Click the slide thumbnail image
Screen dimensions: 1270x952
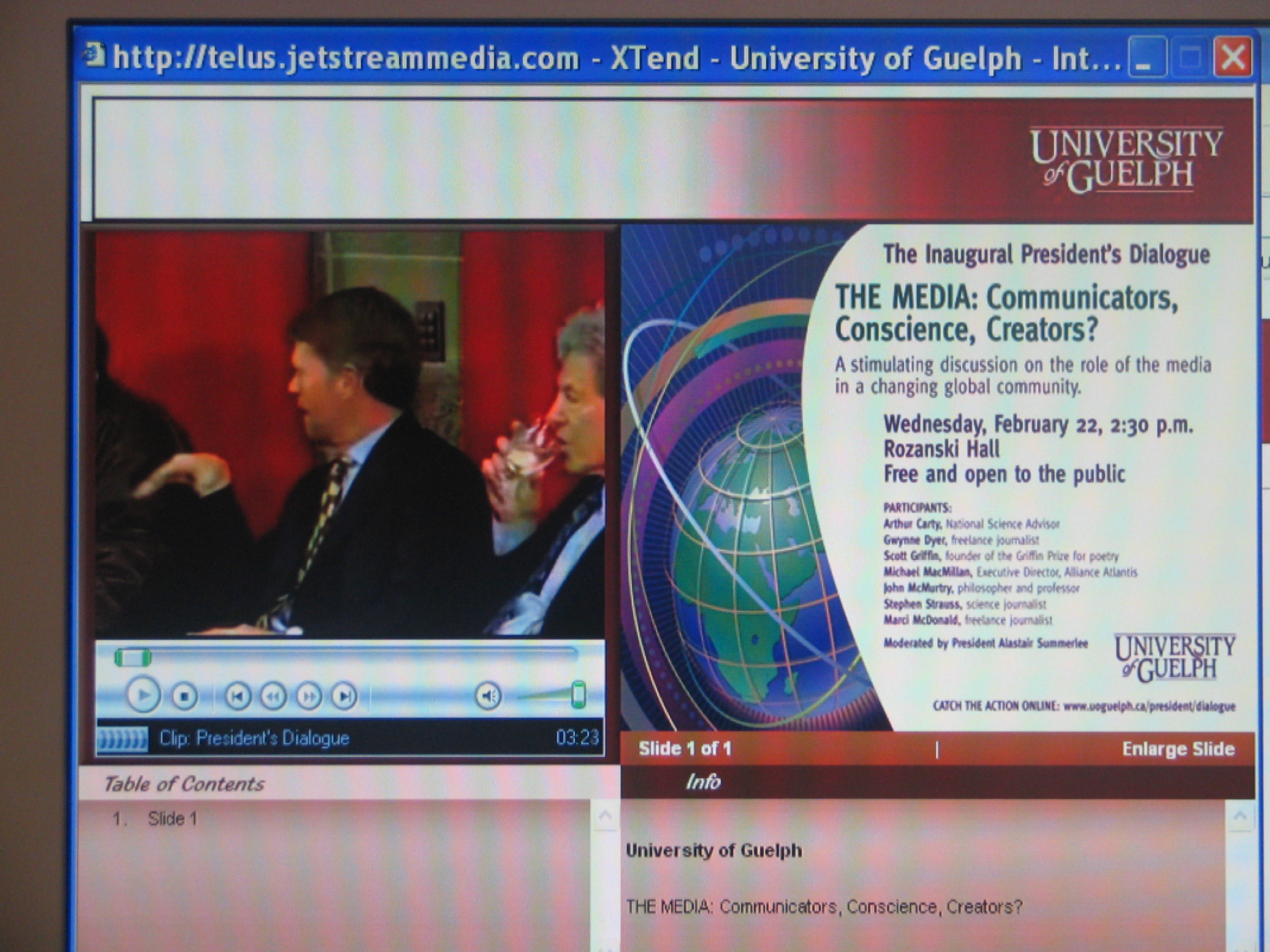point(937,477)
